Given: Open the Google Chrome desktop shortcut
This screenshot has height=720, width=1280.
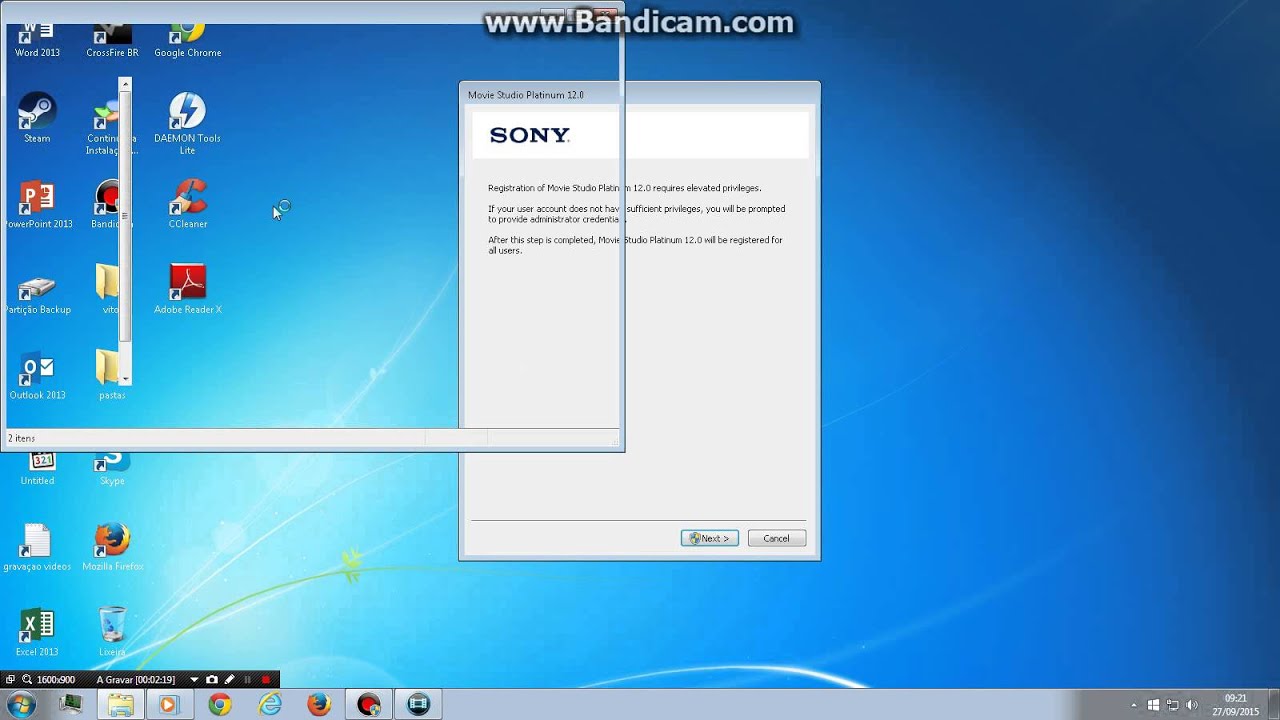Looking at the screenshot, I should (x=187, y=41).
